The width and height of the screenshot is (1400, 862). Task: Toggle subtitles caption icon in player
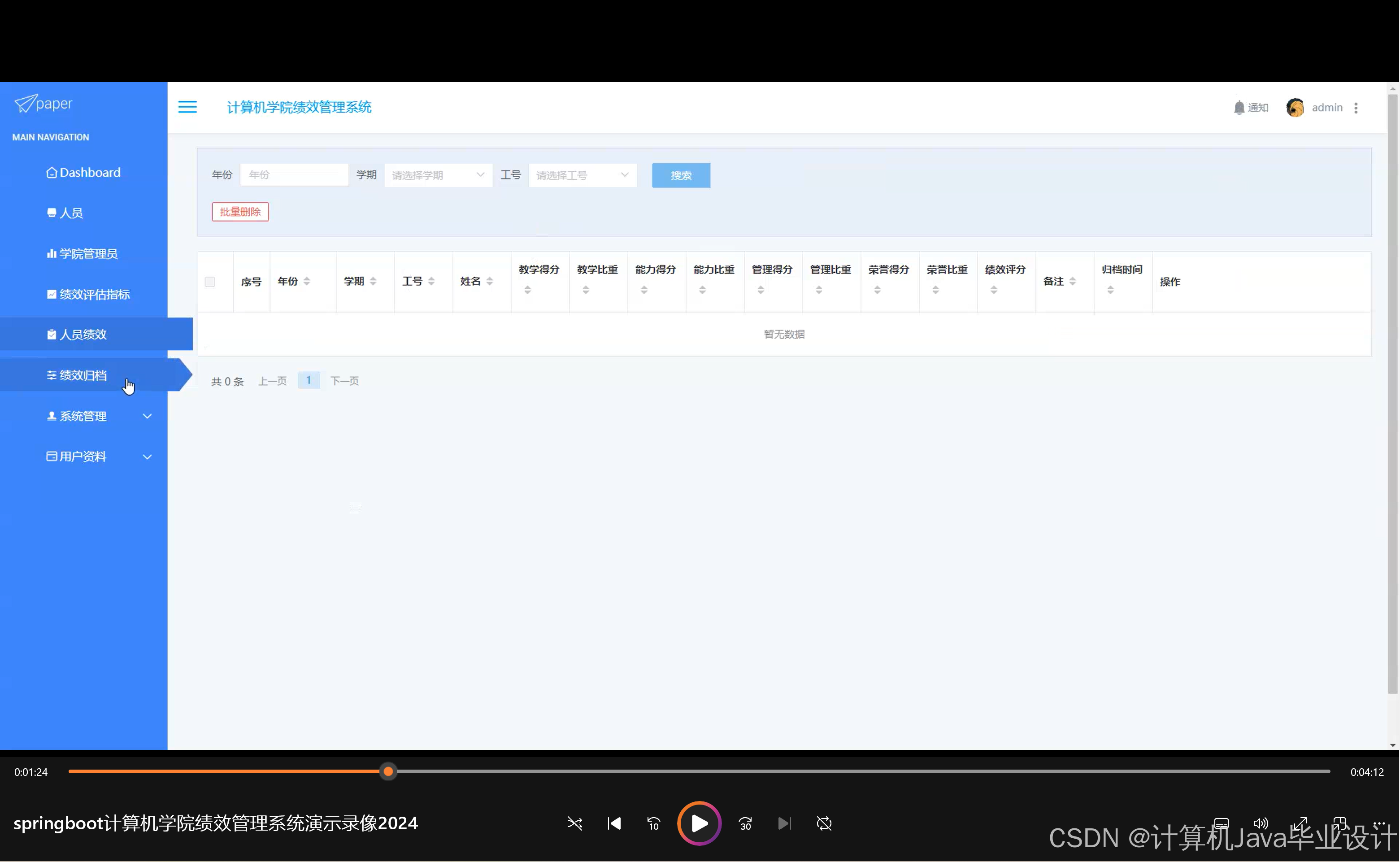1221,824
